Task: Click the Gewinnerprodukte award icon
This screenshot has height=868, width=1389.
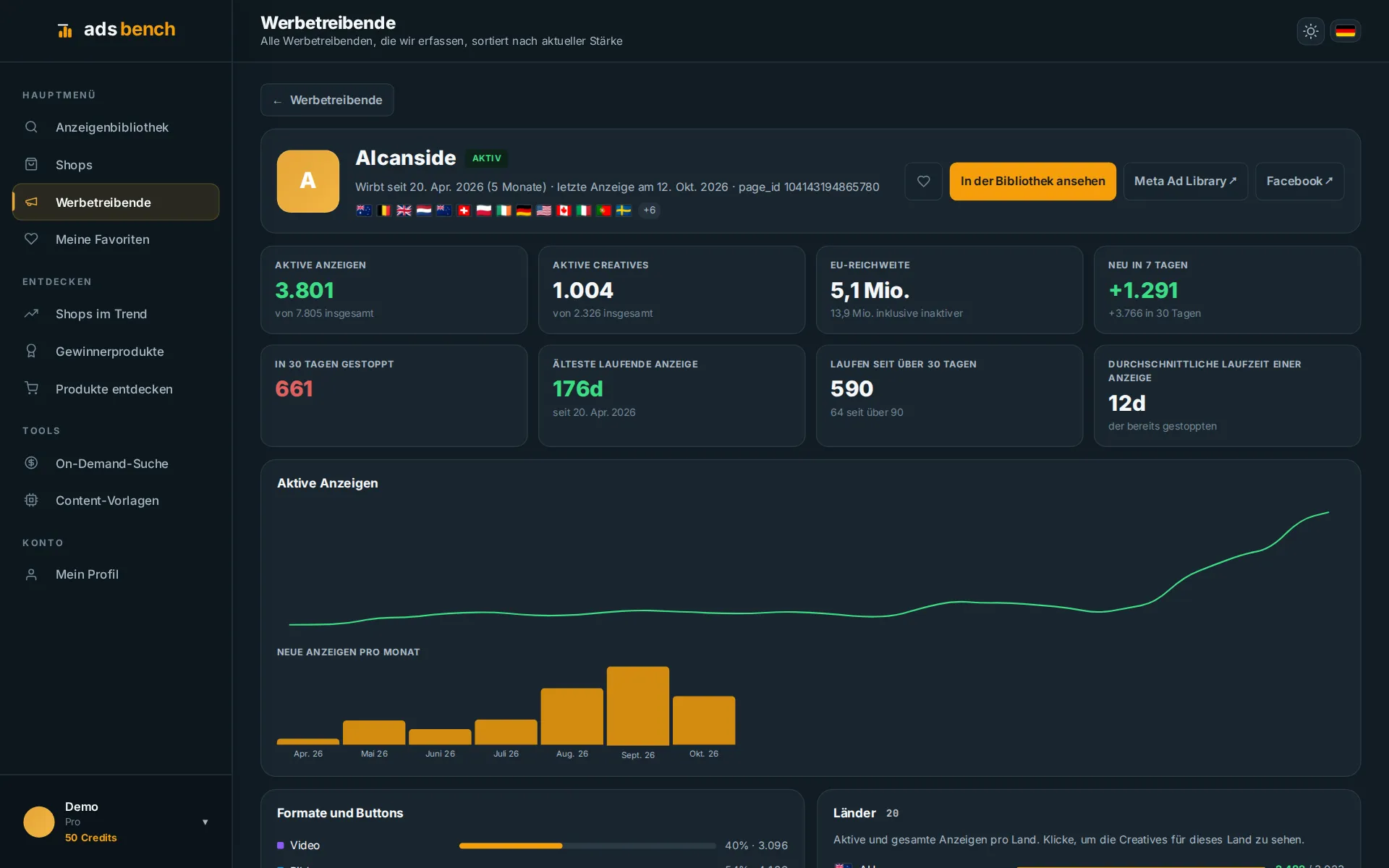Action: (31, 352)
